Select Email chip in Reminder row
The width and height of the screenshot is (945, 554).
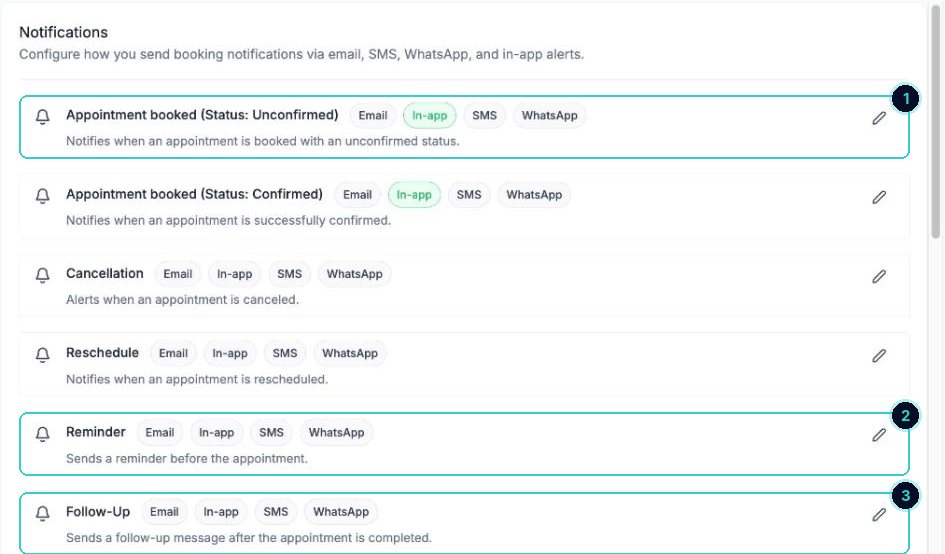coord(160,432)
